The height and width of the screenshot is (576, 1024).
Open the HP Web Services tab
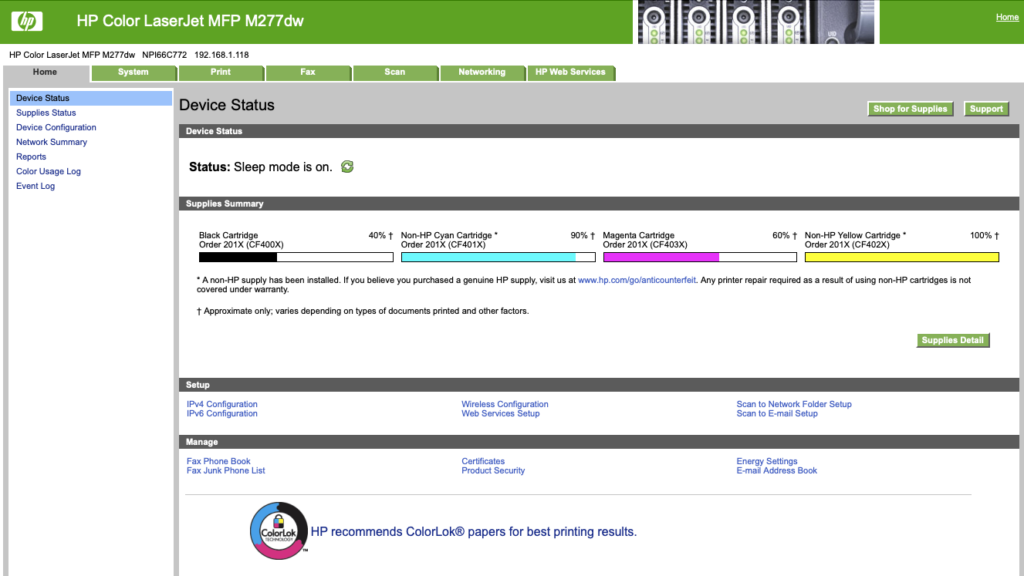coord(570,72)
